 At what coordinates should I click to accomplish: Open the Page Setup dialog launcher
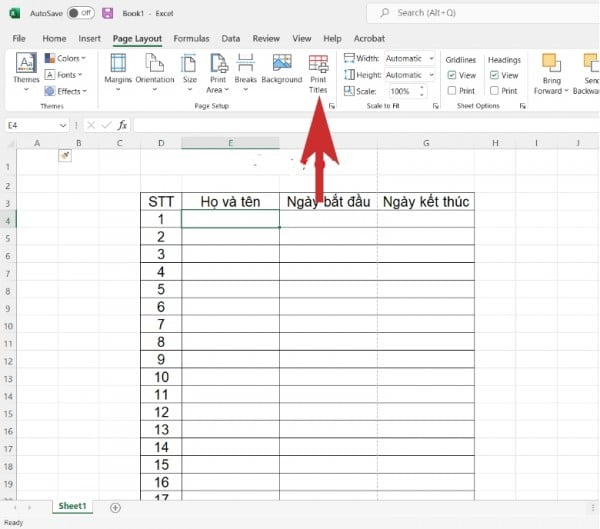click(x=332, y=106)
